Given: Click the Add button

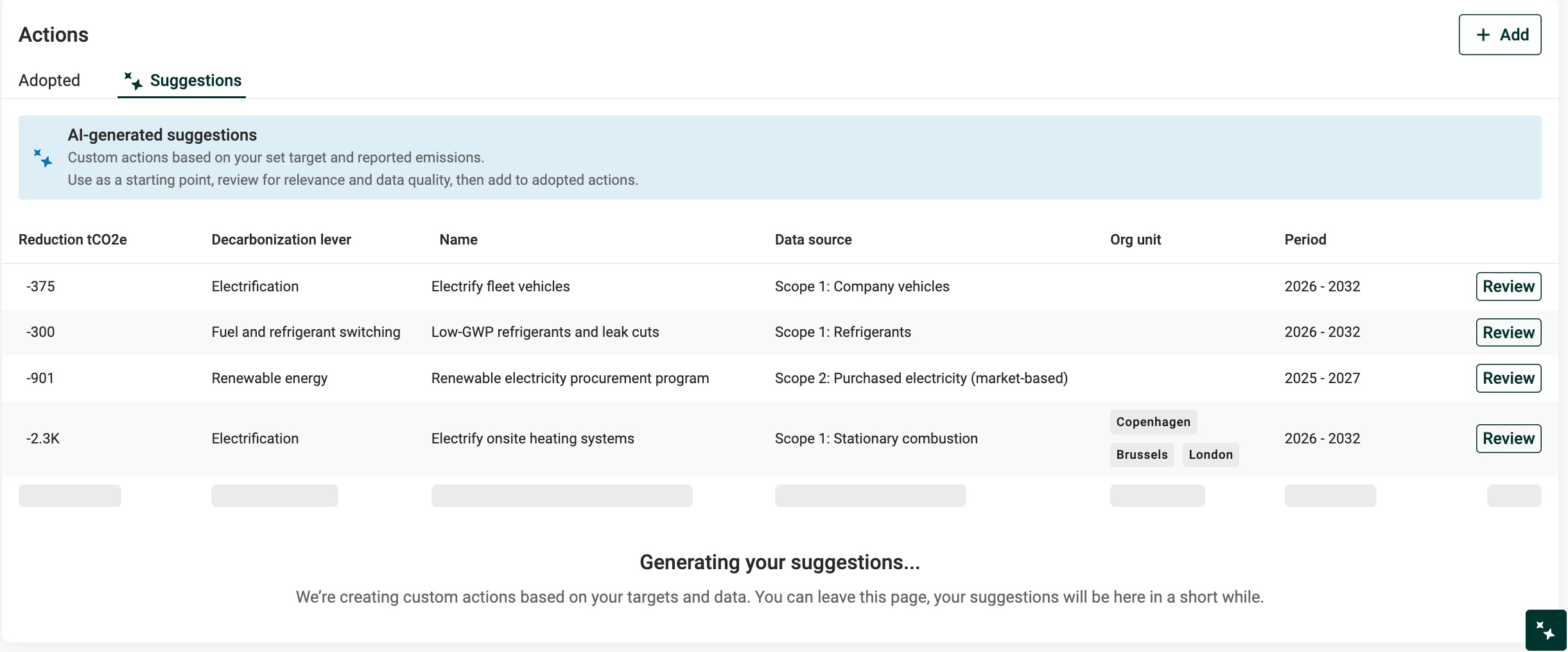Looking at the screenshot, I should [x=1499, y=35].
